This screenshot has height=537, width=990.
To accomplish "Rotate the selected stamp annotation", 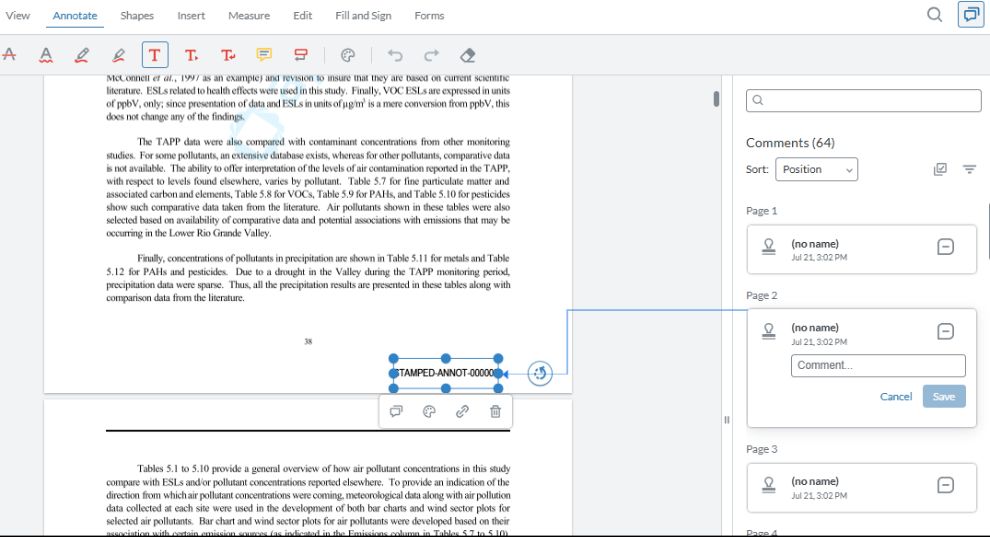I will [x=540, y=373].
